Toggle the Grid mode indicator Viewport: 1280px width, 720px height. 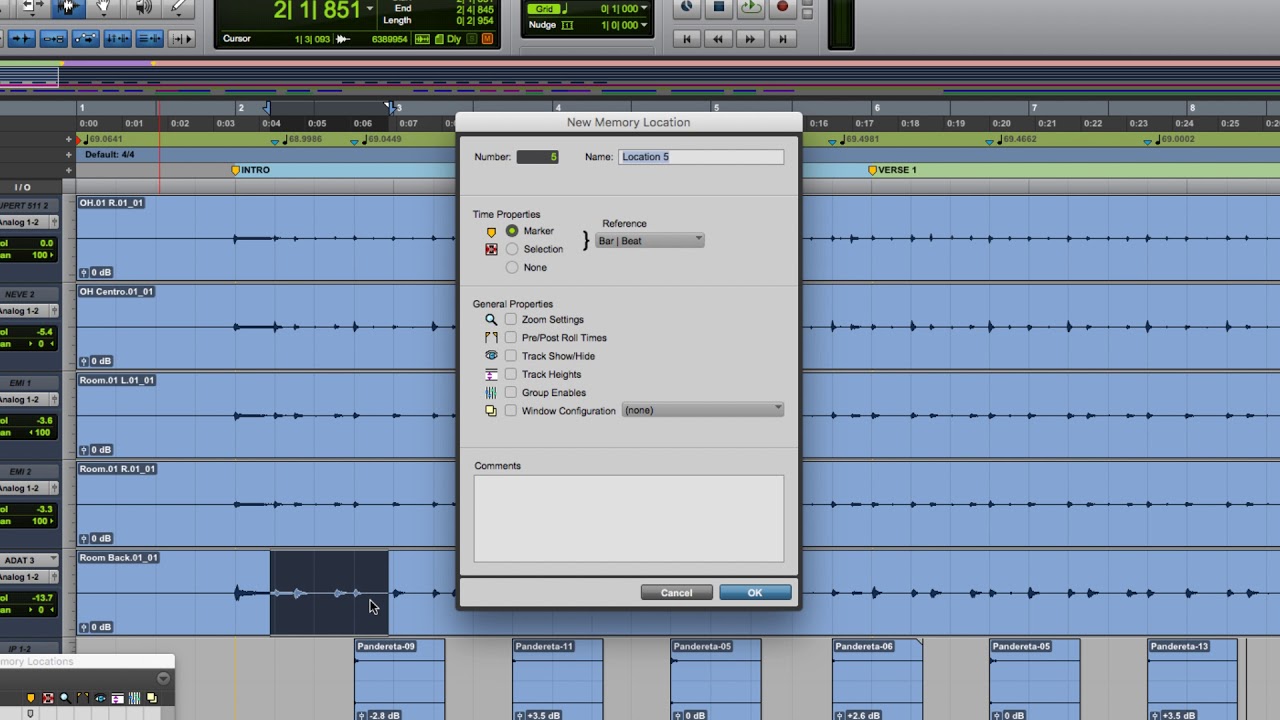(x=544, y=9)
